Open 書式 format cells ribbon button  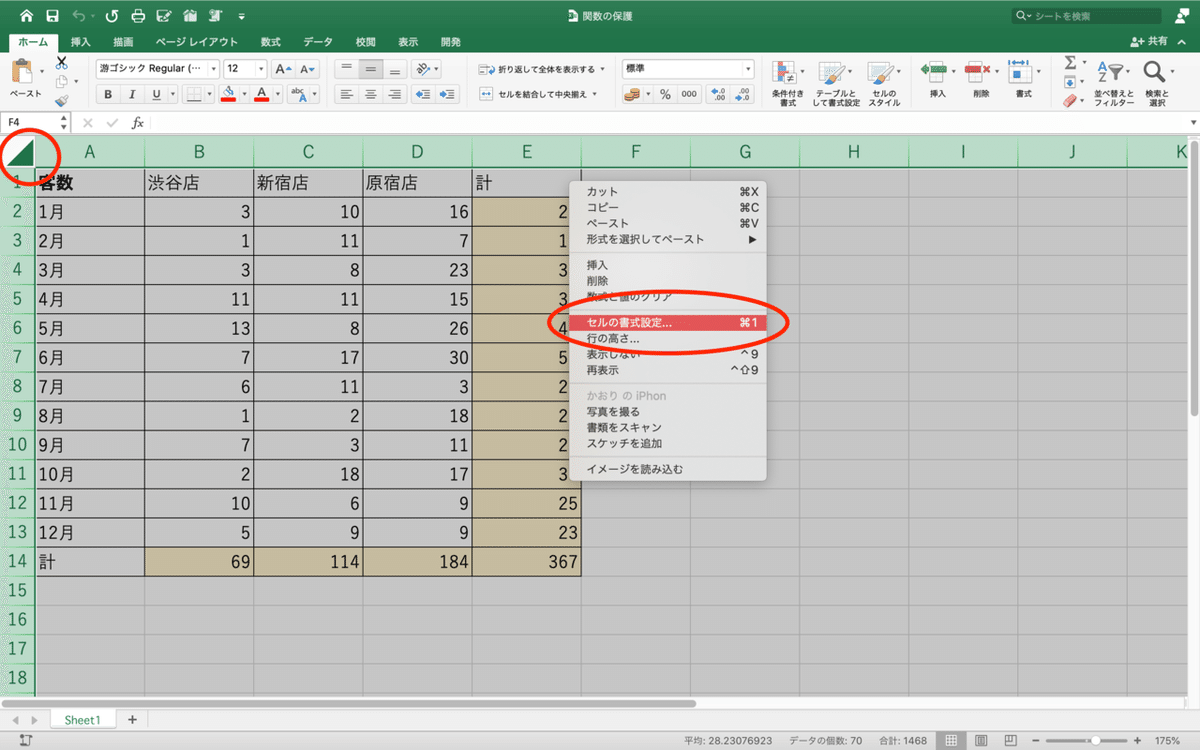pyautogui.click(x=1023, y=79)
